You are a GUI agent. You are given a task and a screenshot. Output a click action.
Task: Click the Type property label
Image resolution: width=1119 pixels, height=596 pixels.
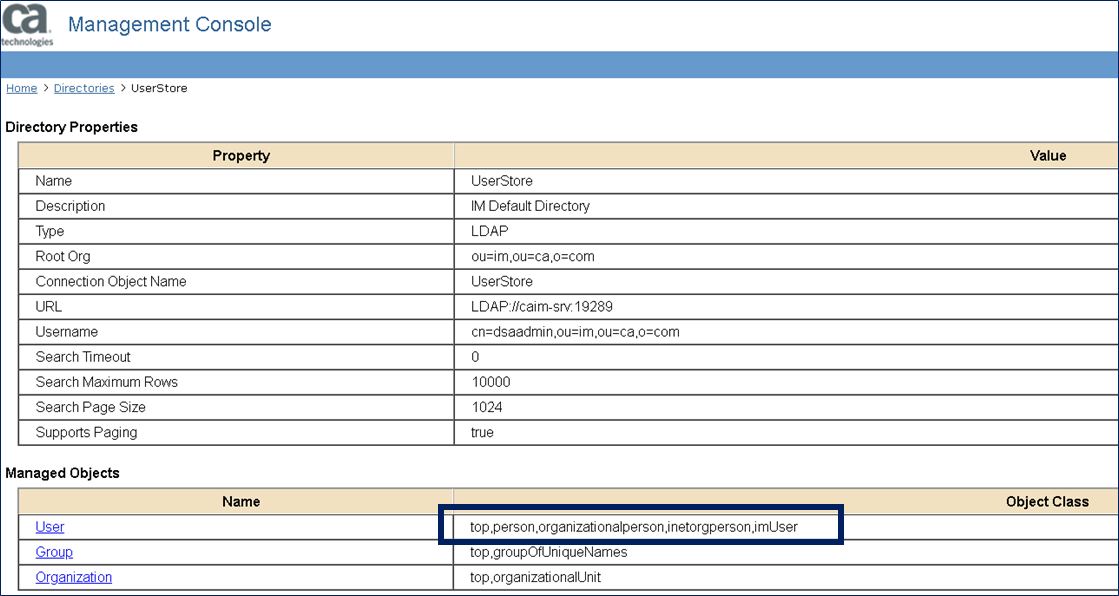tap(49, 231)
